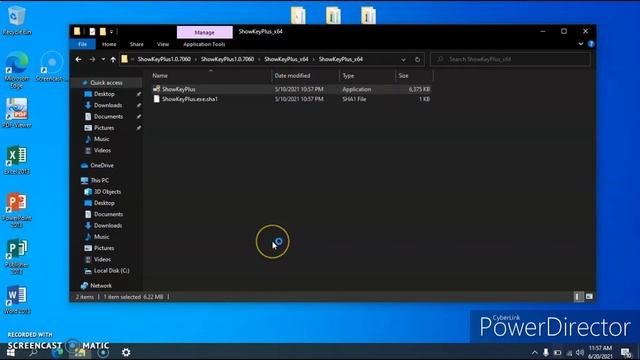
Task: Open Word 2013 desktop shortcut
Action: coord(17,300)
